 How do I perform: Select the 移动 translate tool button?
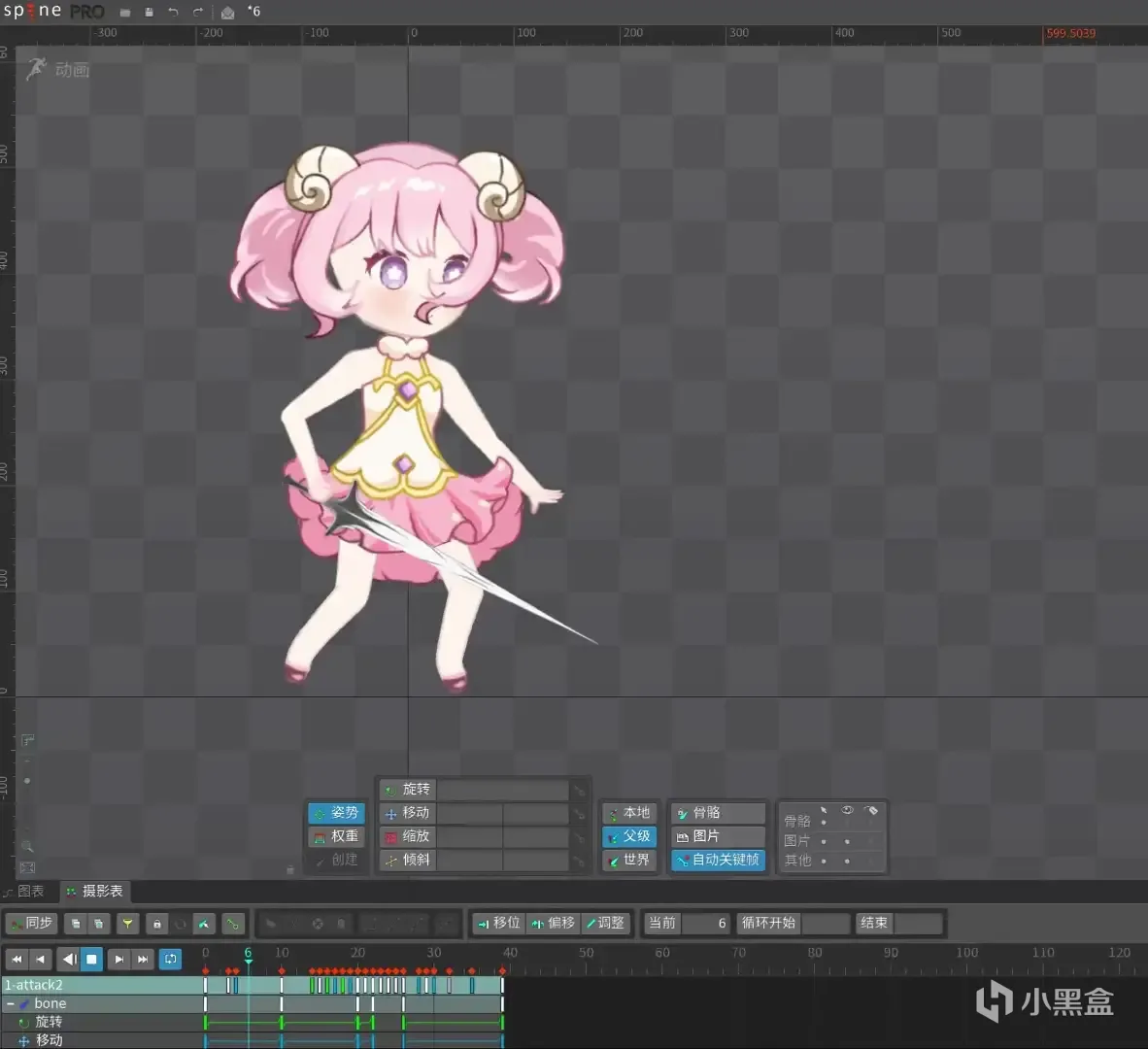pos(408,813)
